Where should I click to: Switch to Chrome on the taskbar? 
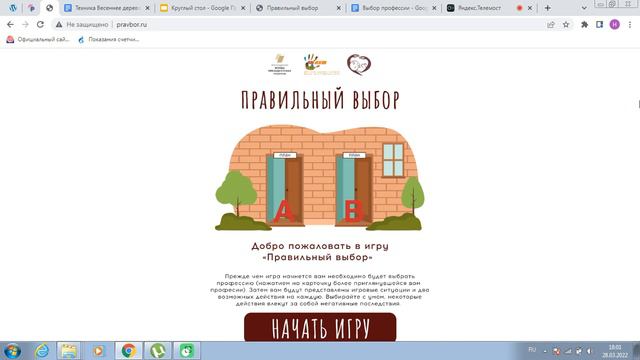[129, 351]
